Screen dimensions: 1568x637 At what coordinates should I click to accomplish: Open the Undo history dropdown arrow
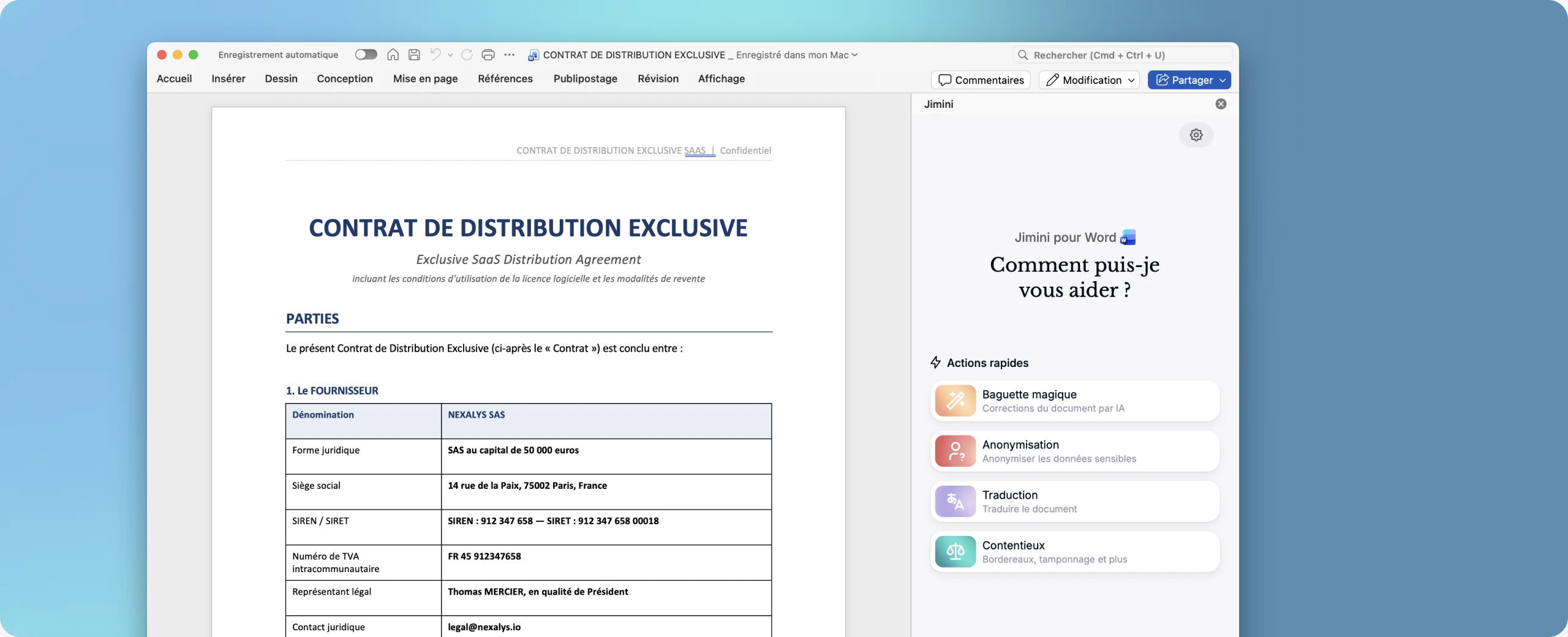450,55
